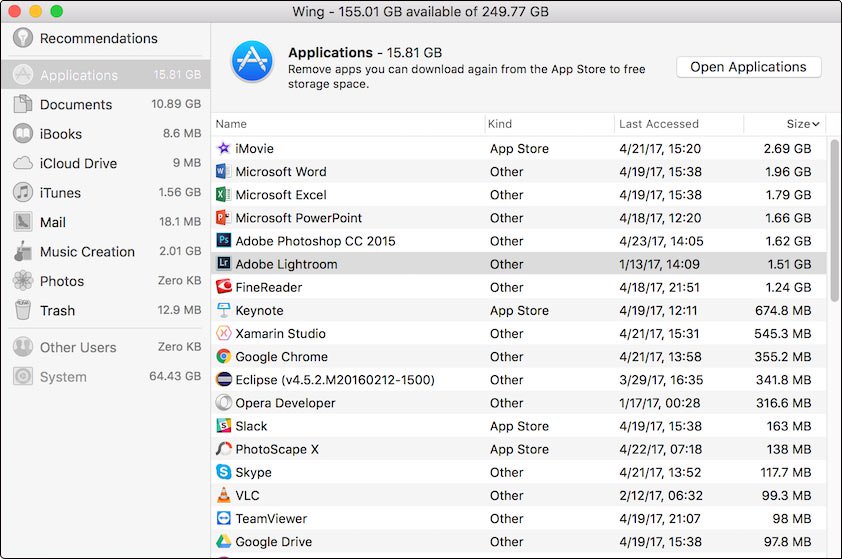
Task: Select the Applications category in sidebar
Action: point(106,75)
